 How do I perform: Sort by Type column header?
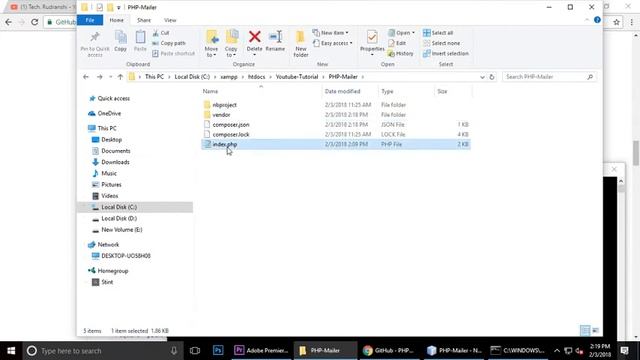387,91
